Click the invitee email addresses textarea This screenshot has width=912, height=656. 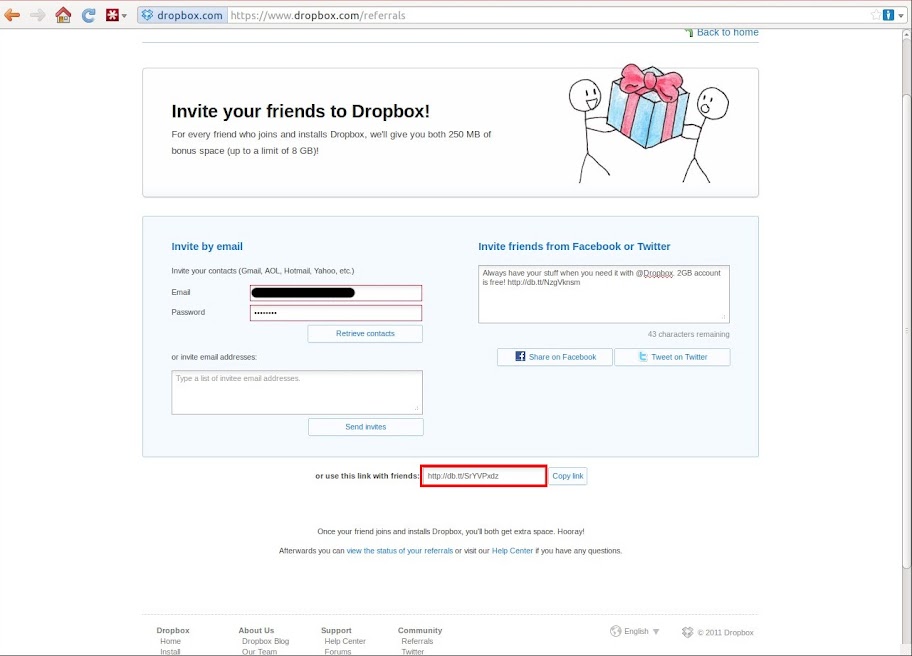(x=297, y=392)
